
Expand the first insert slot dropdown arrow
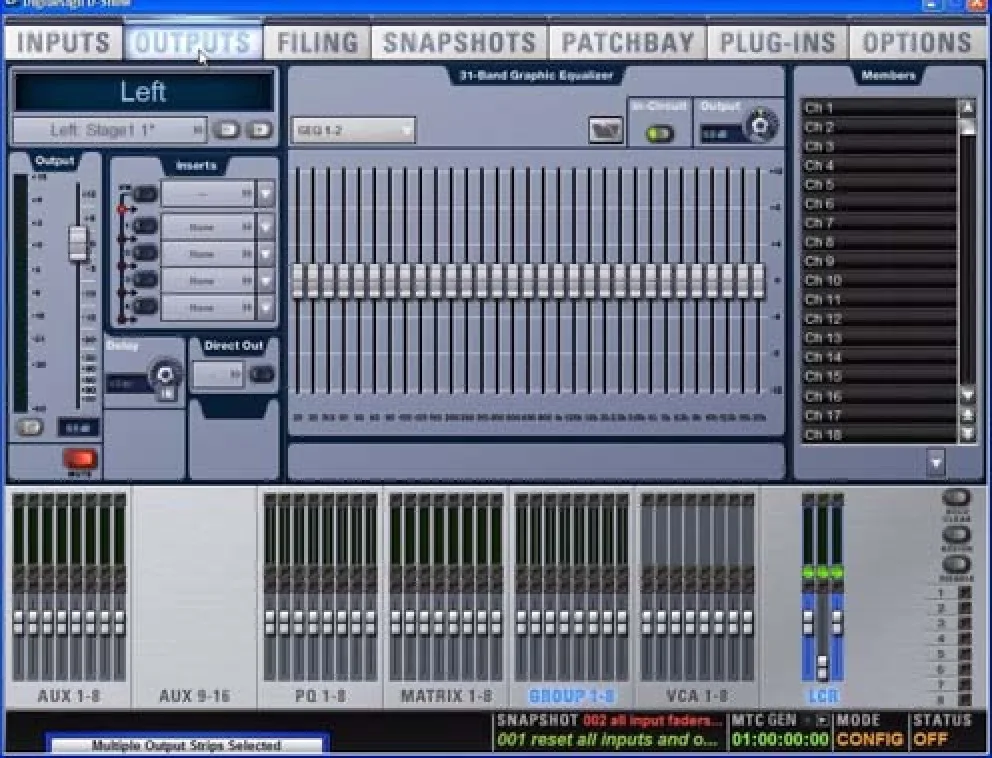[266, 194]
